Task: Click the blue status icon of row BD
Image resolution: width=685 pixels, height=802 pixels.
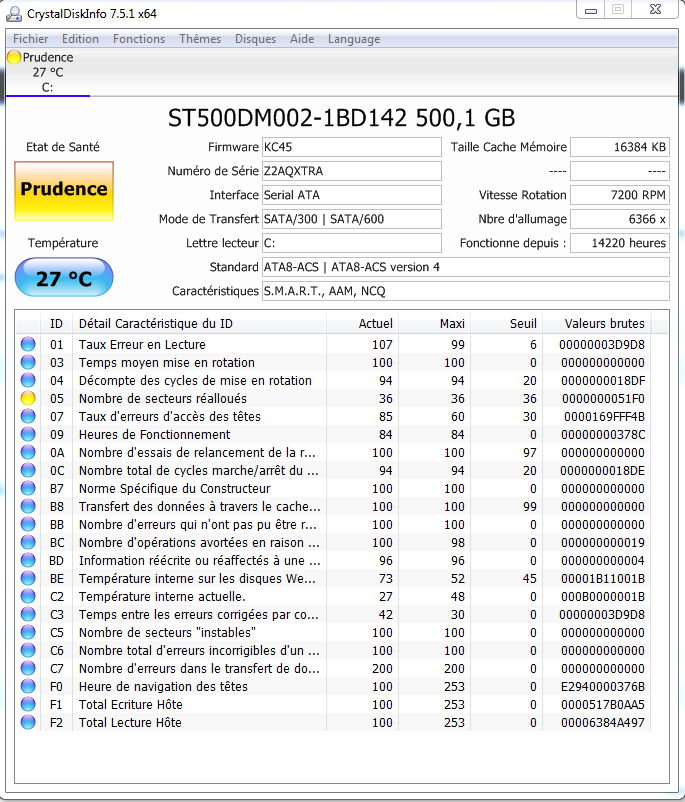Action: (x=28, y=560)
